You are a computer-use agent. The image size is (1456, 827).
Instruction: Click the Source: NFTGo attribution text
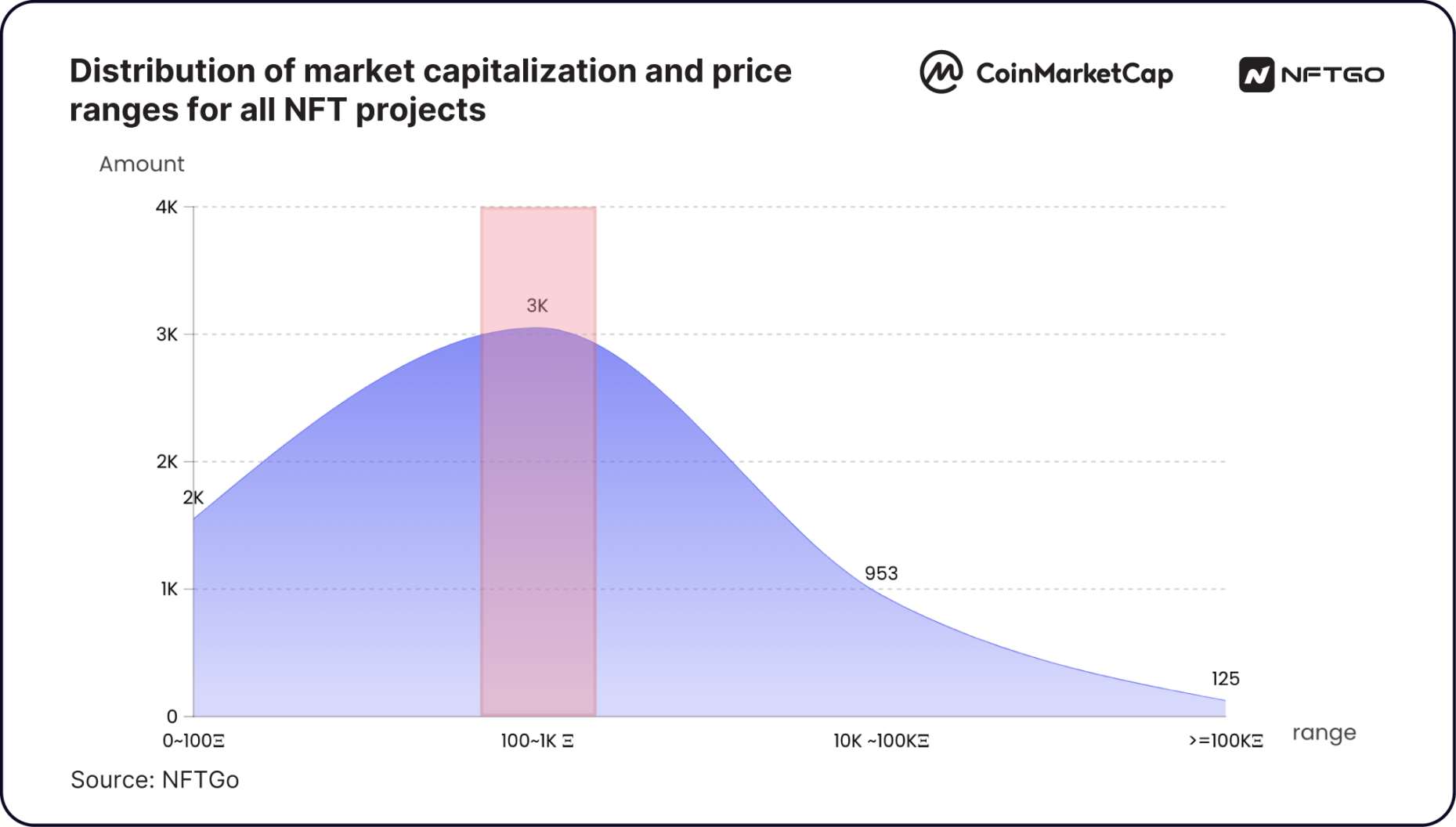[154, 780]
